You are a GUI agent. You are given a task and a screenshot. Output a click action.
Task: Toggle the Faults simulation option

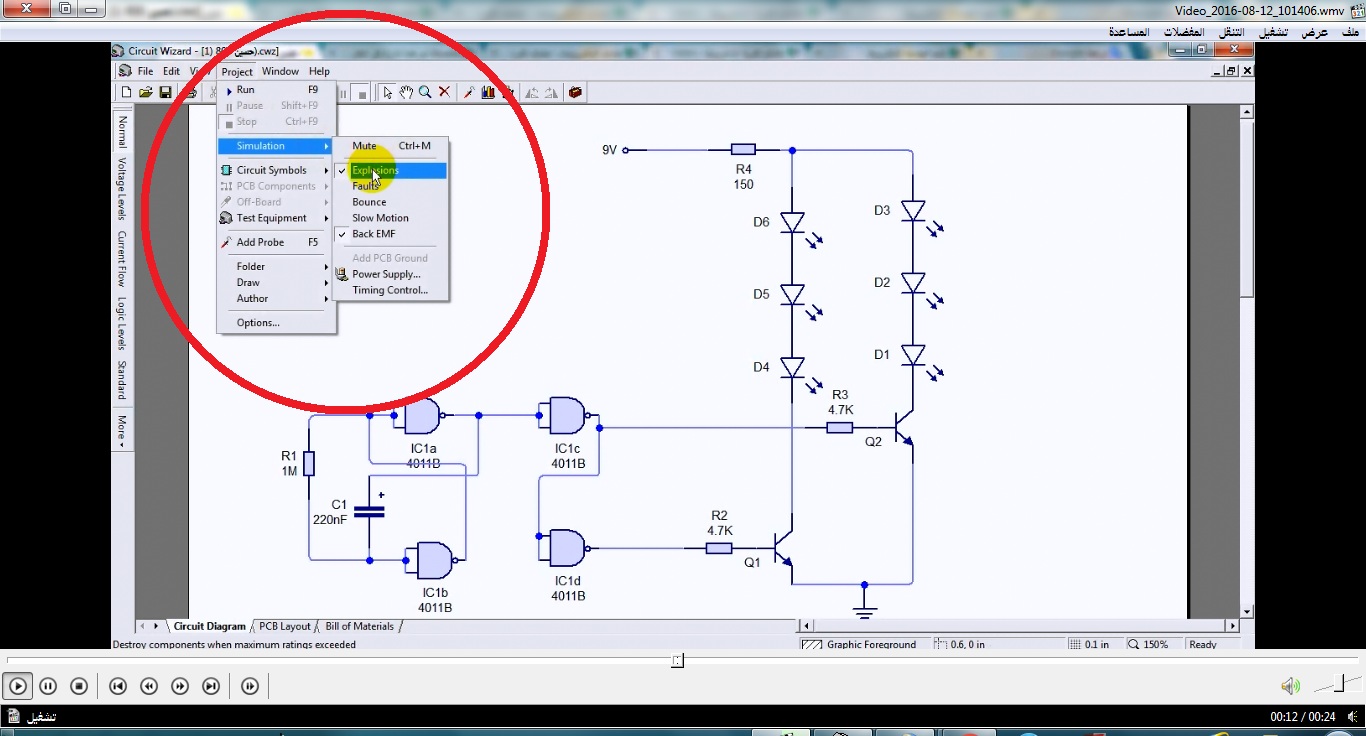tap(391, 186)
